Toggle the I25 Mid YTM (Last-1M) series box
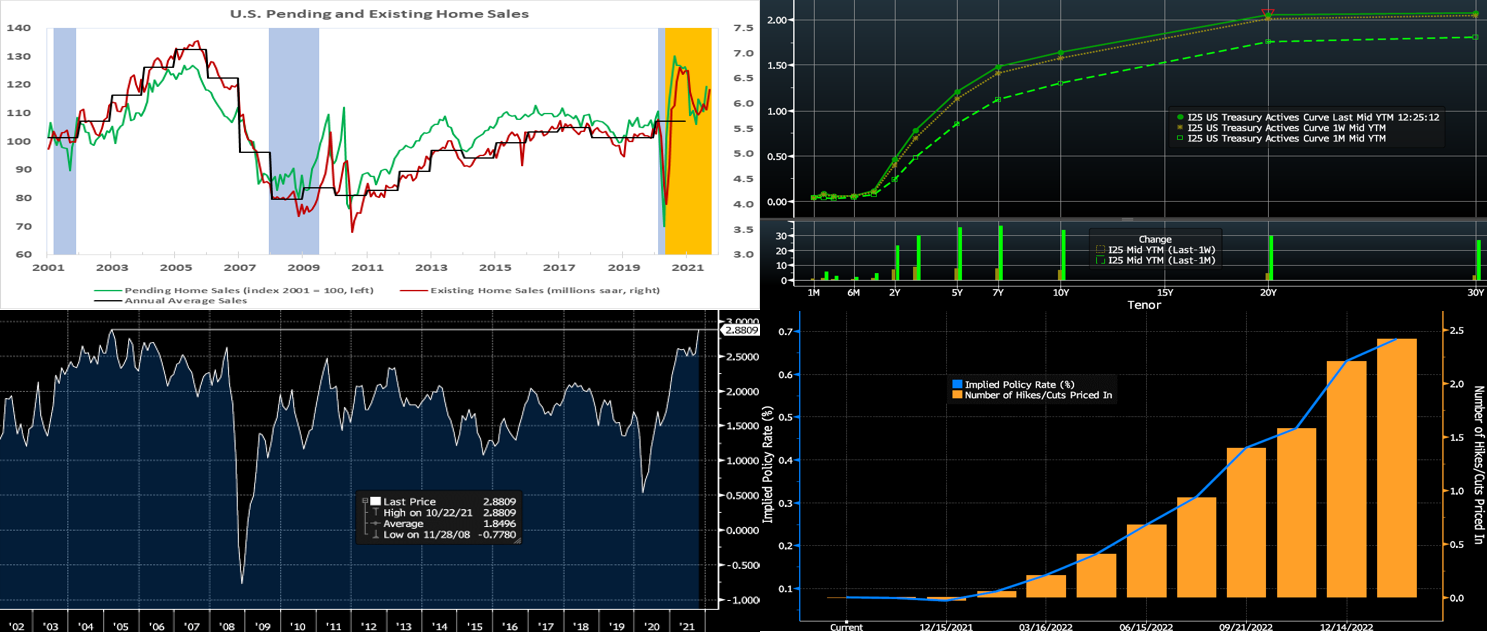 tap(1100, 260)
